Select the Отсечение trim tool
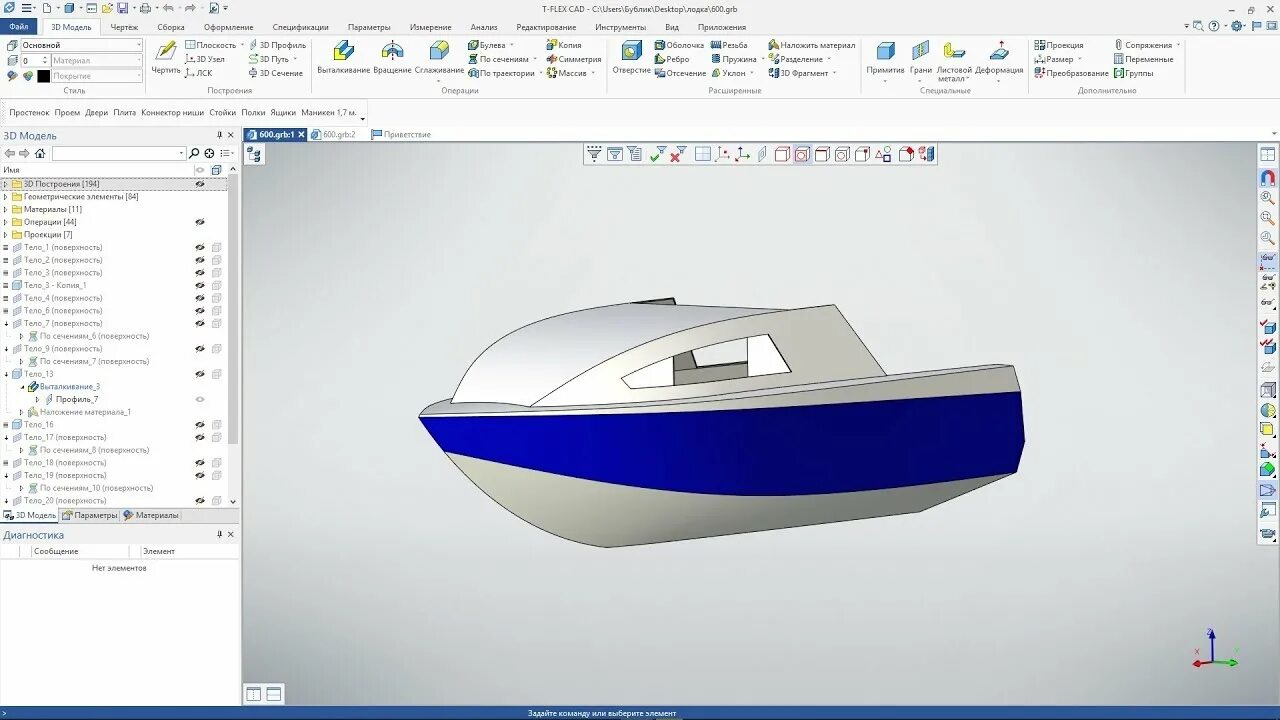Image resolution: width=1280 pixels, height=720 pixels. 680,73
